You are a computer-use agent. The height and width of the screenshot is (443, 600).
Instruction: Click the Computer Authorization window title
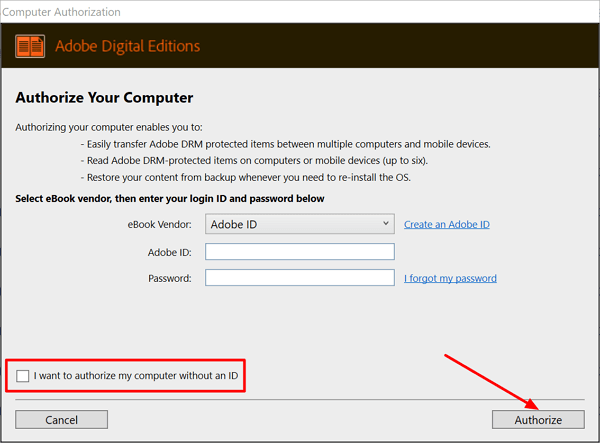pyautogui.click(x=61, y=12)
